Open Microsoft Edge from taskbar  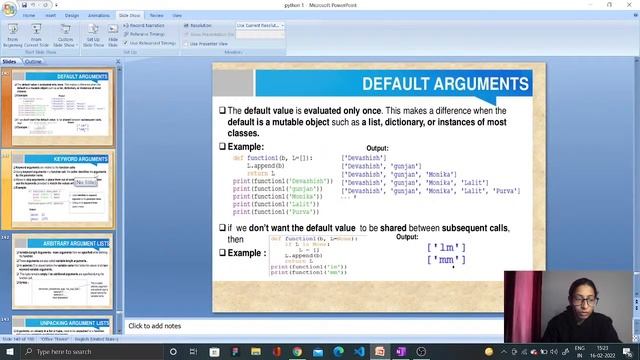pyautogui.click(x=338, y=351)
